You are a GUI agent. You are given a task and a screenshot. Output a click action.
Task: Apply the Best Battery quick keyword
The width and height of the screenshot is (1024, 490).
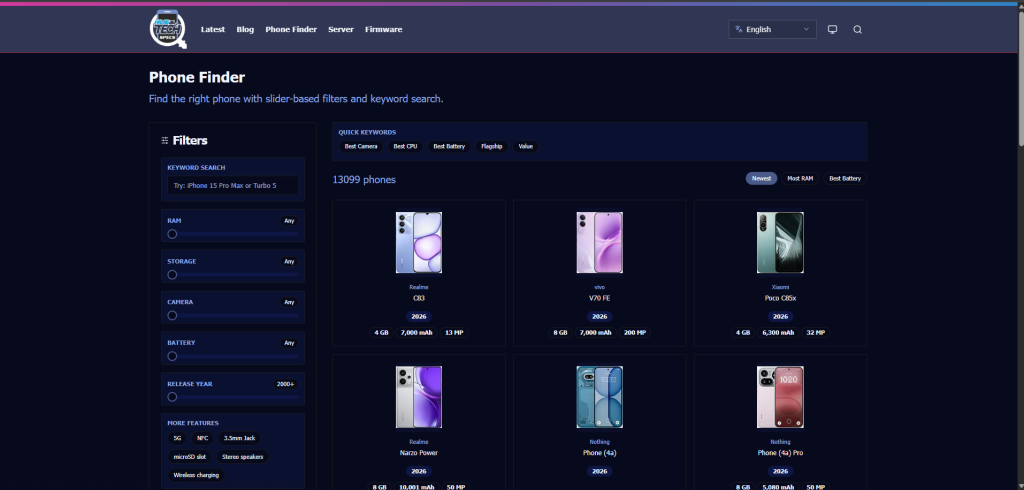pyautogui.click(x=449, y=146)
